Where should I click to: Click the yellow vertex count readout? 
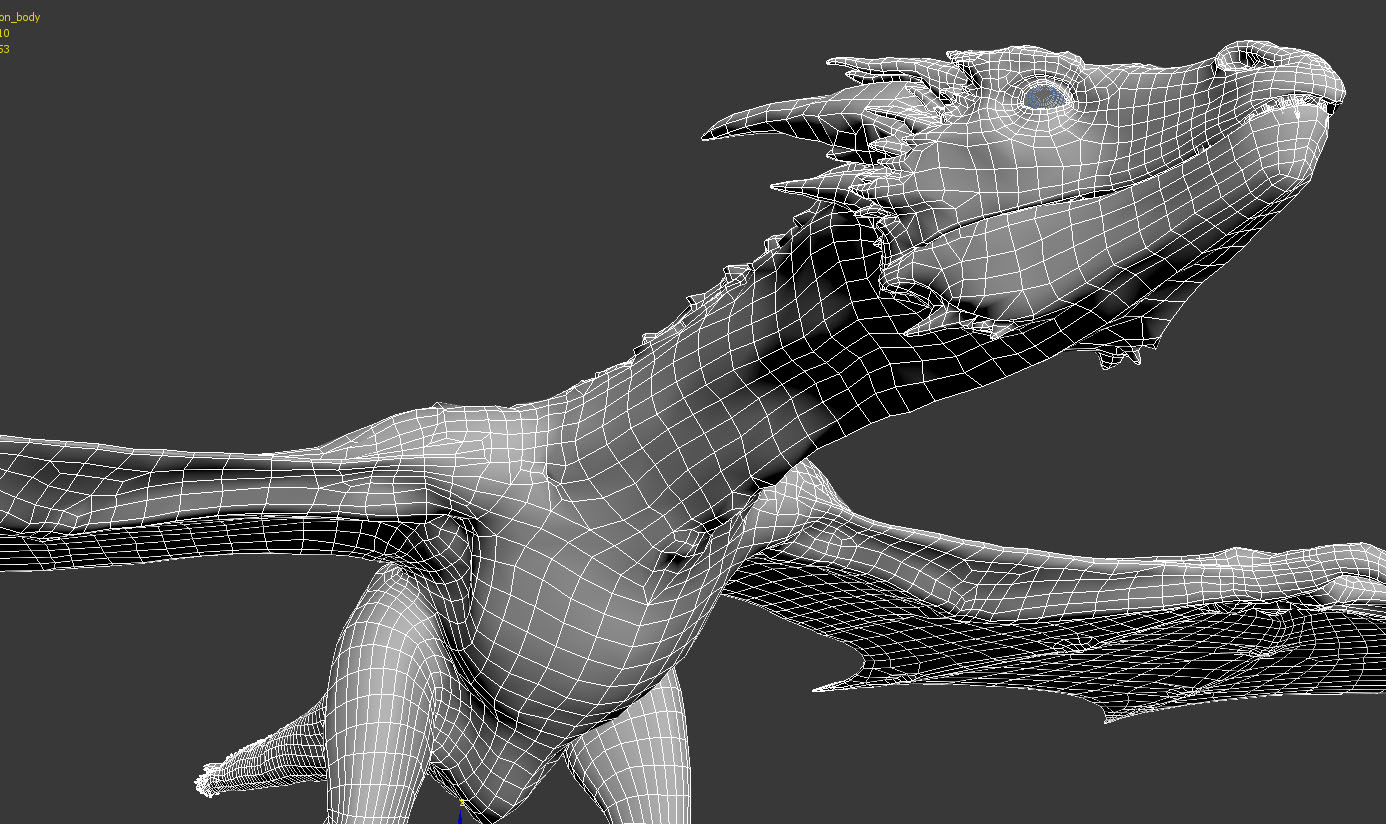tap(6, 32)
